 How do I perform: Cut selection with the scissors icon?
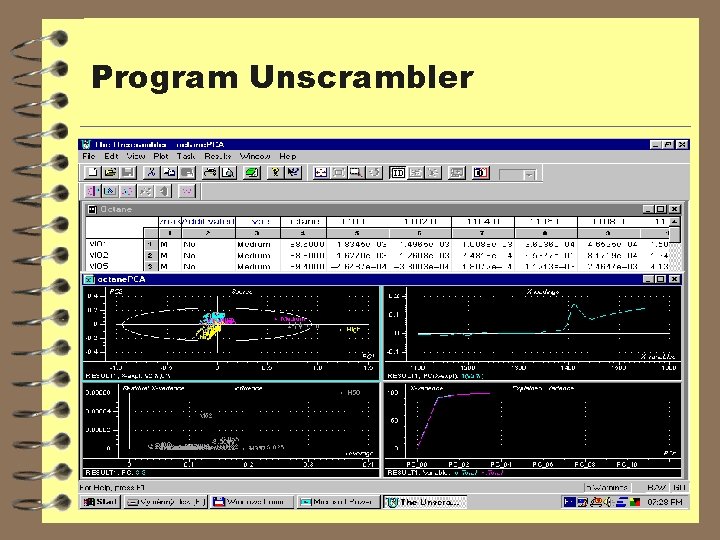[151, 173]
